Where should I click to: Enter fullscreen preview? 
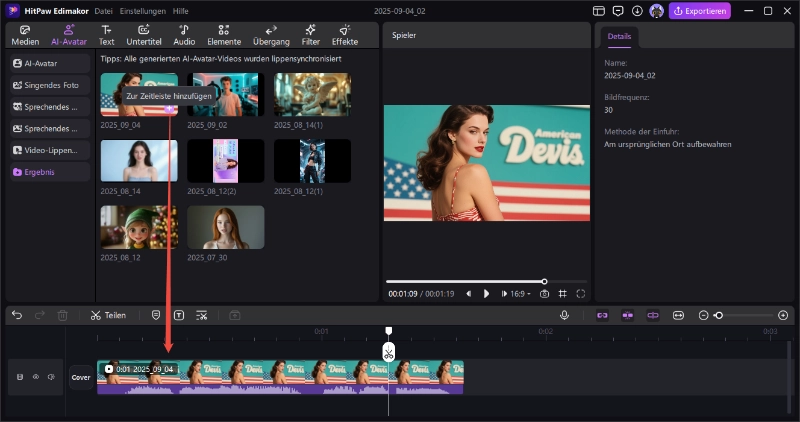click(x=581, y=293)
